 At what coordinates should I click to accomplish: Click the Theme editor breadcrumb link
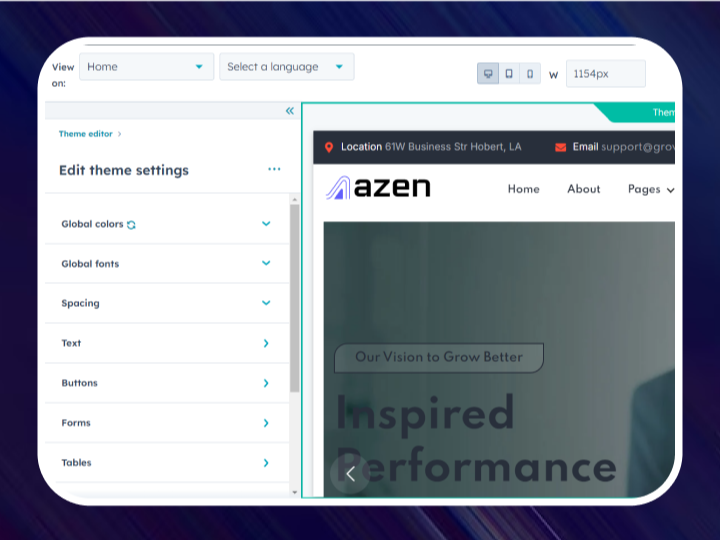85,134
